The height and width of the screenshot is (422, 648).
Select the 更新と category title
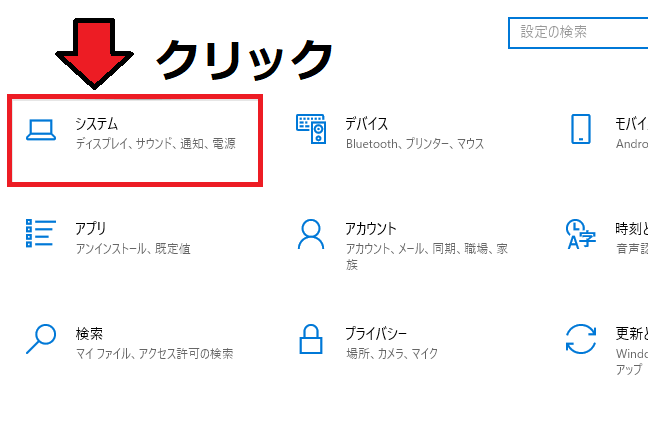[x=630, y=333]
